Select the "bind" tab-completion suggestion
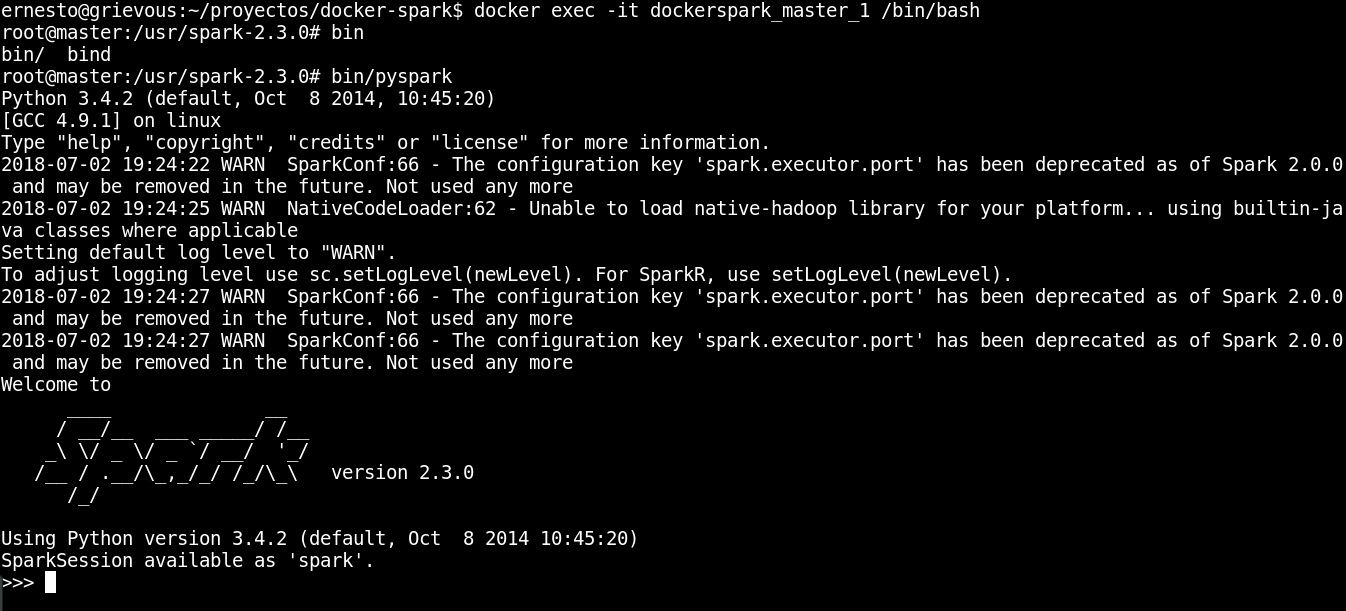Screen dimensions: 1346x611 pyautogui.click(x=89, y=55)
